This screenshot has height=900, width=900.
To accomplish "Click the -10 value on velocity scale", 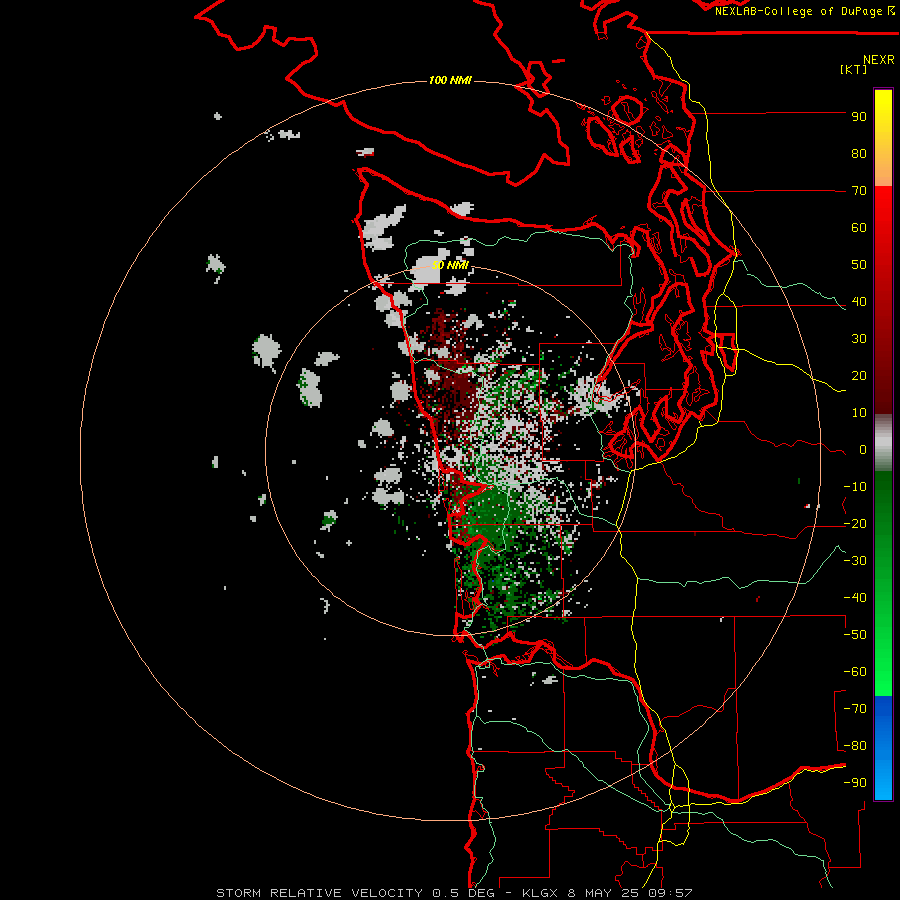I will pos(855,487).
